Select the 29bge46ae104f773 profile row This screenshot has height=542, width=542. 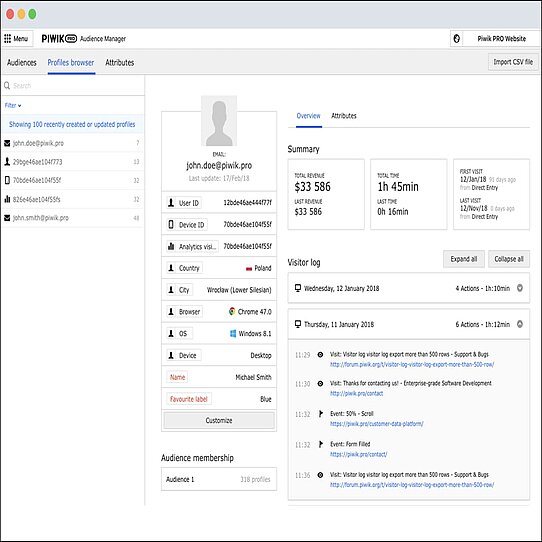[x=73, y=161]
